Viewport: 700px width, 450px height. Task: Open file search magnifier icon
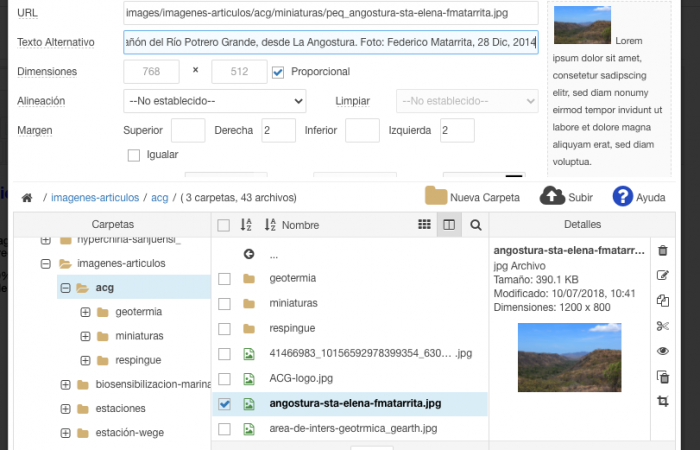tap(476, 225)
